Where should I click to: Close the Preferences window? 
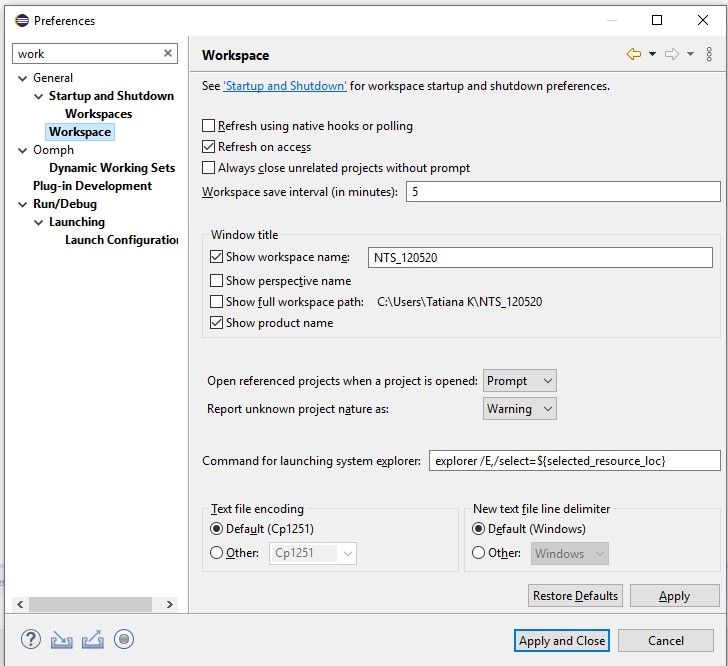pos(703,20)
